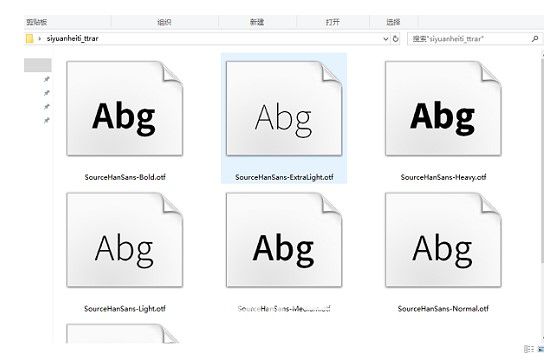Click the 组织 ribbon group label
The width and height of the screenshot is (558, 361).
point(164,22)
